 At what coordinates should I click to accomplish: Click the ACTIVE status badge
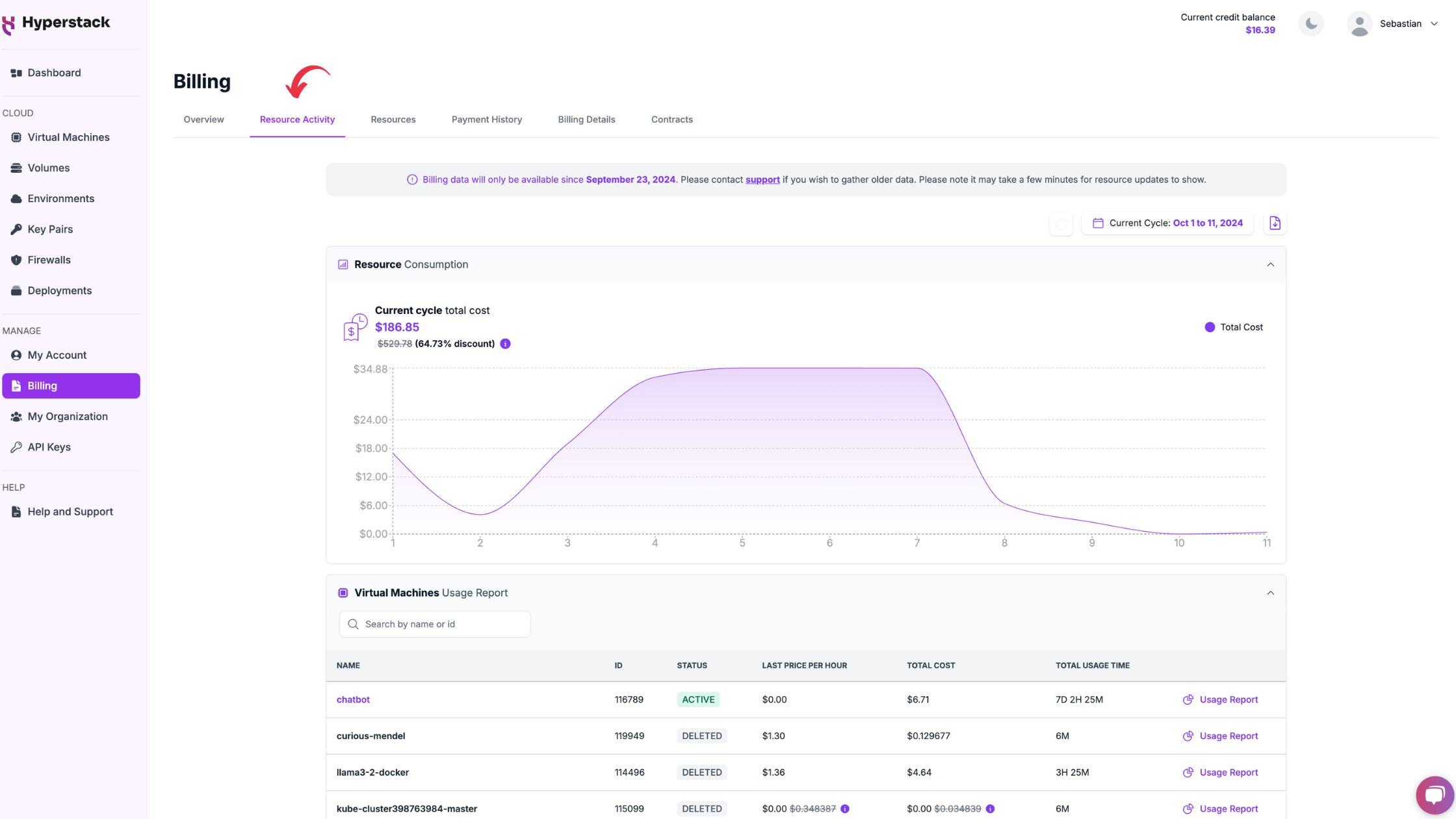coord(698,699)
